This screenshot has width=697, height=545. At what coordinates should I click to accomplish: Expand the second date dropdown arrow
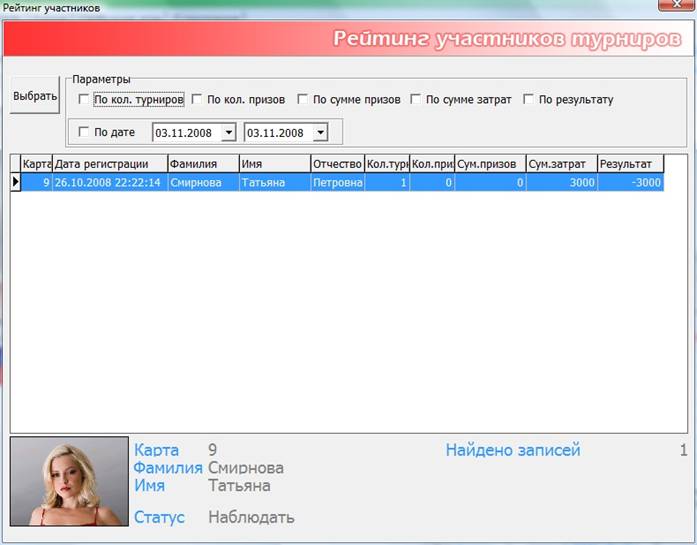pos(320,132)
